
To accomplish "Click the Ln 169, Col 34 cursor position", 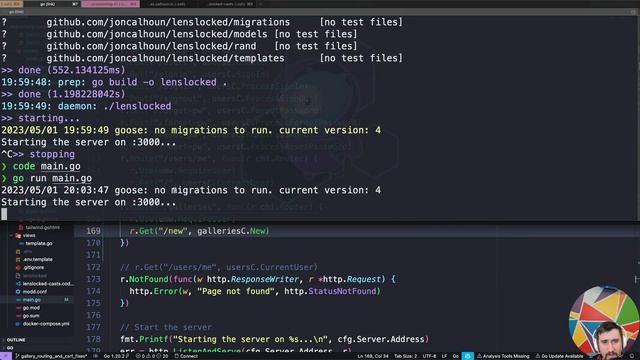I will coord(373,356).
